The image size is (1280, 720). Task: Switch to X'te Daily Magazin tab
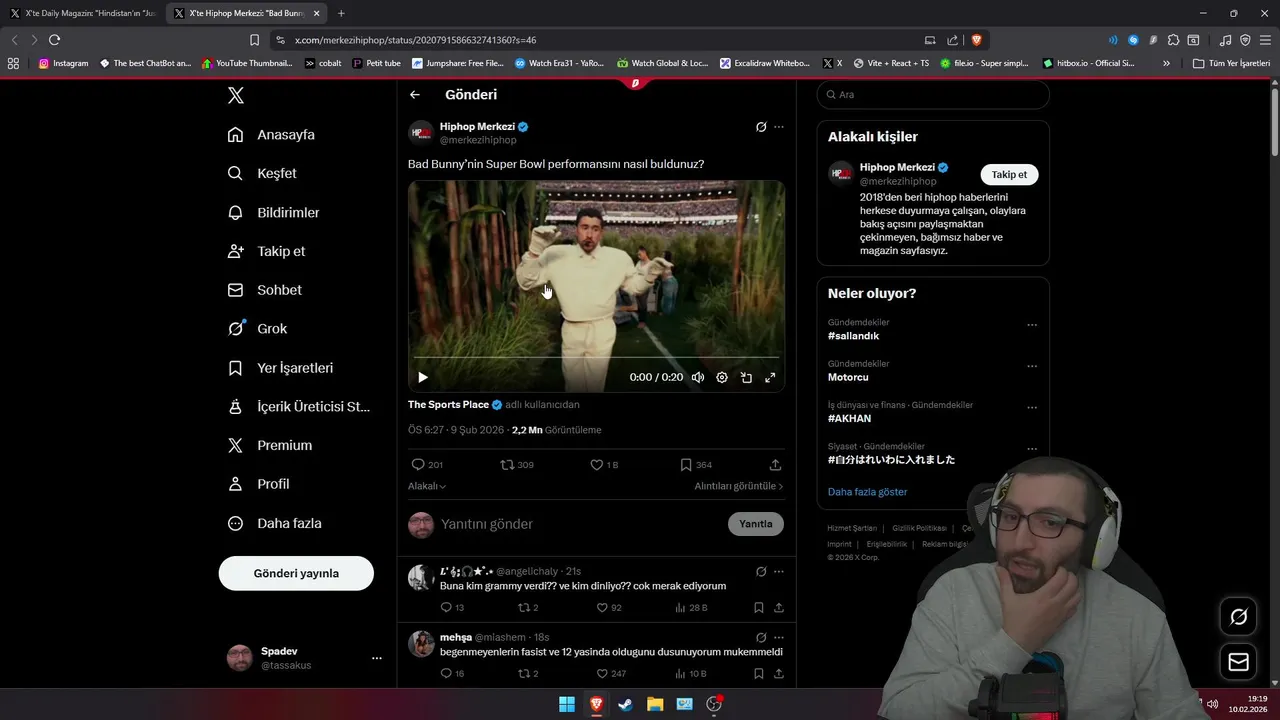tap(83, 13)
